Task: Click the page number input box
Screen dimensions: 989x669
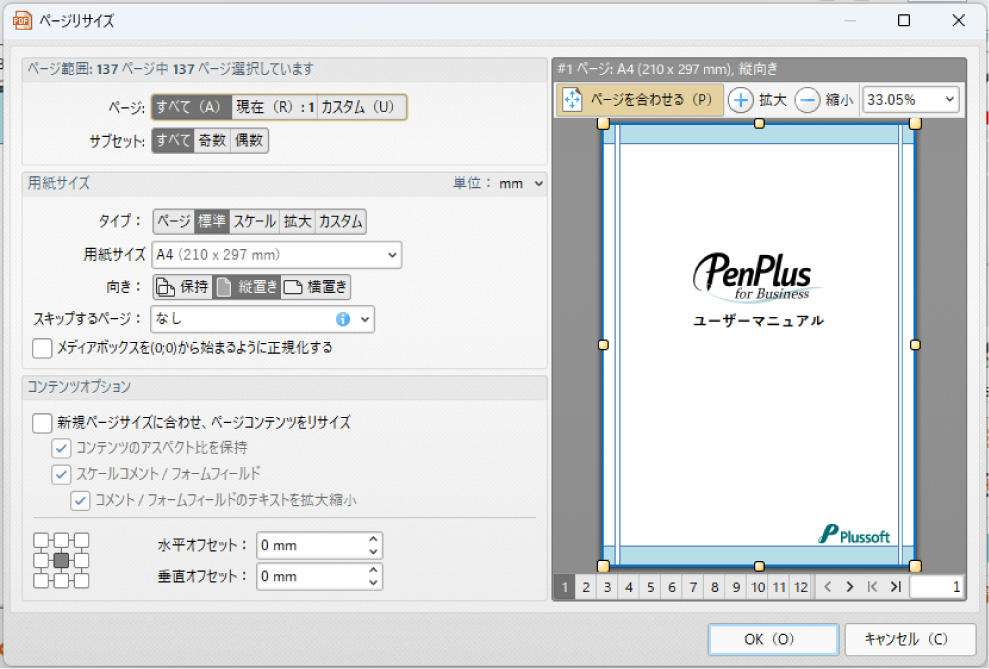Action: [x=937, y=587]
